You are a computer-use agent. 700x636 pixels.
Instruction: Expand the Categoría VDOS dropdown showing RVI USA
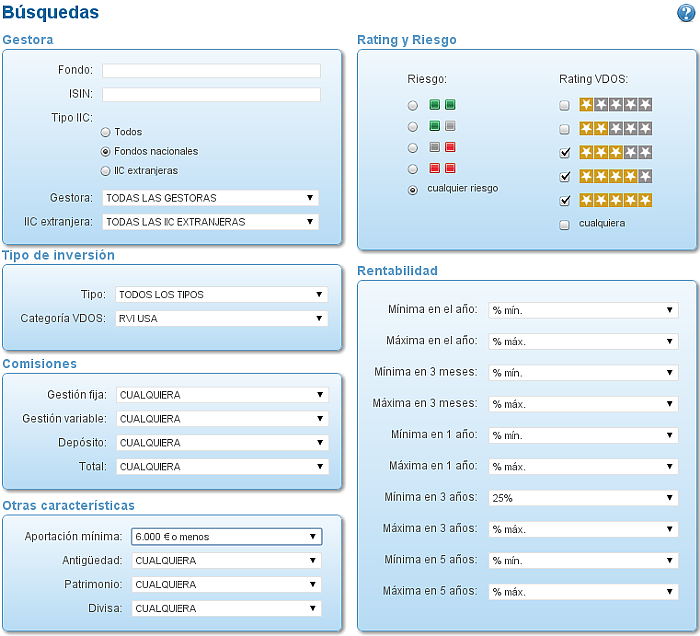tap(221, 319)
